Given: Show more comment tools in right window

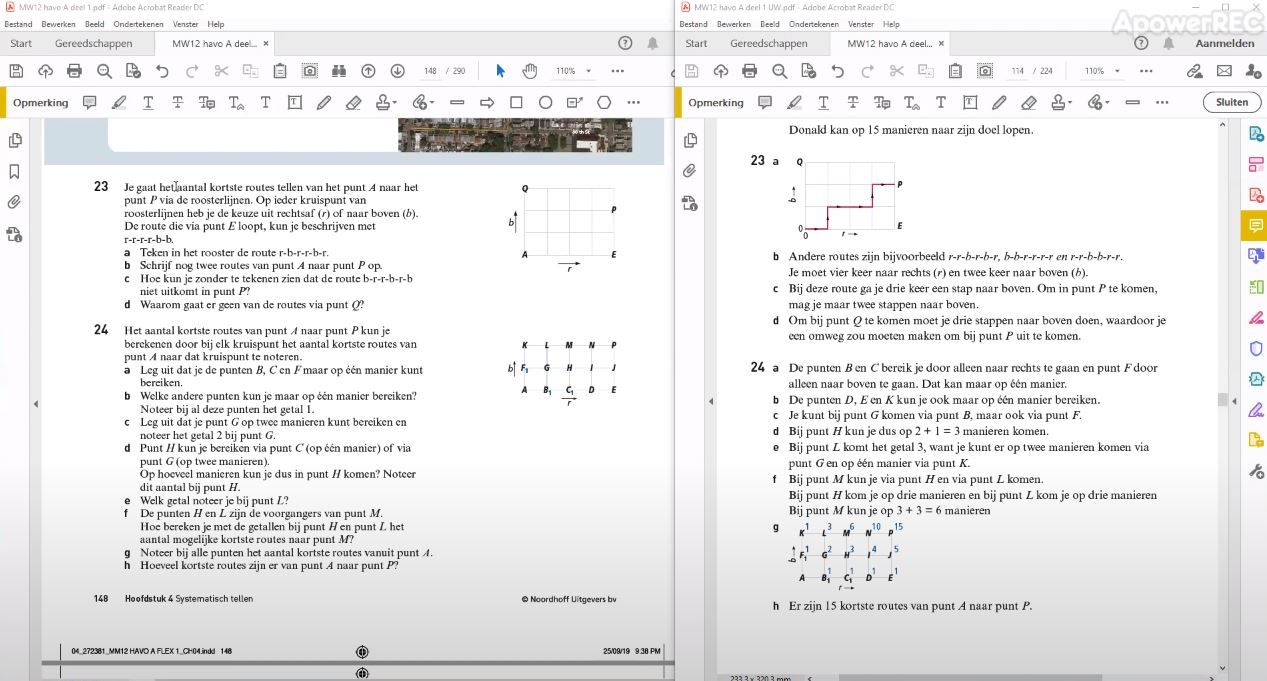Looking at the screenshot, I should click(x=1162, y=102).
